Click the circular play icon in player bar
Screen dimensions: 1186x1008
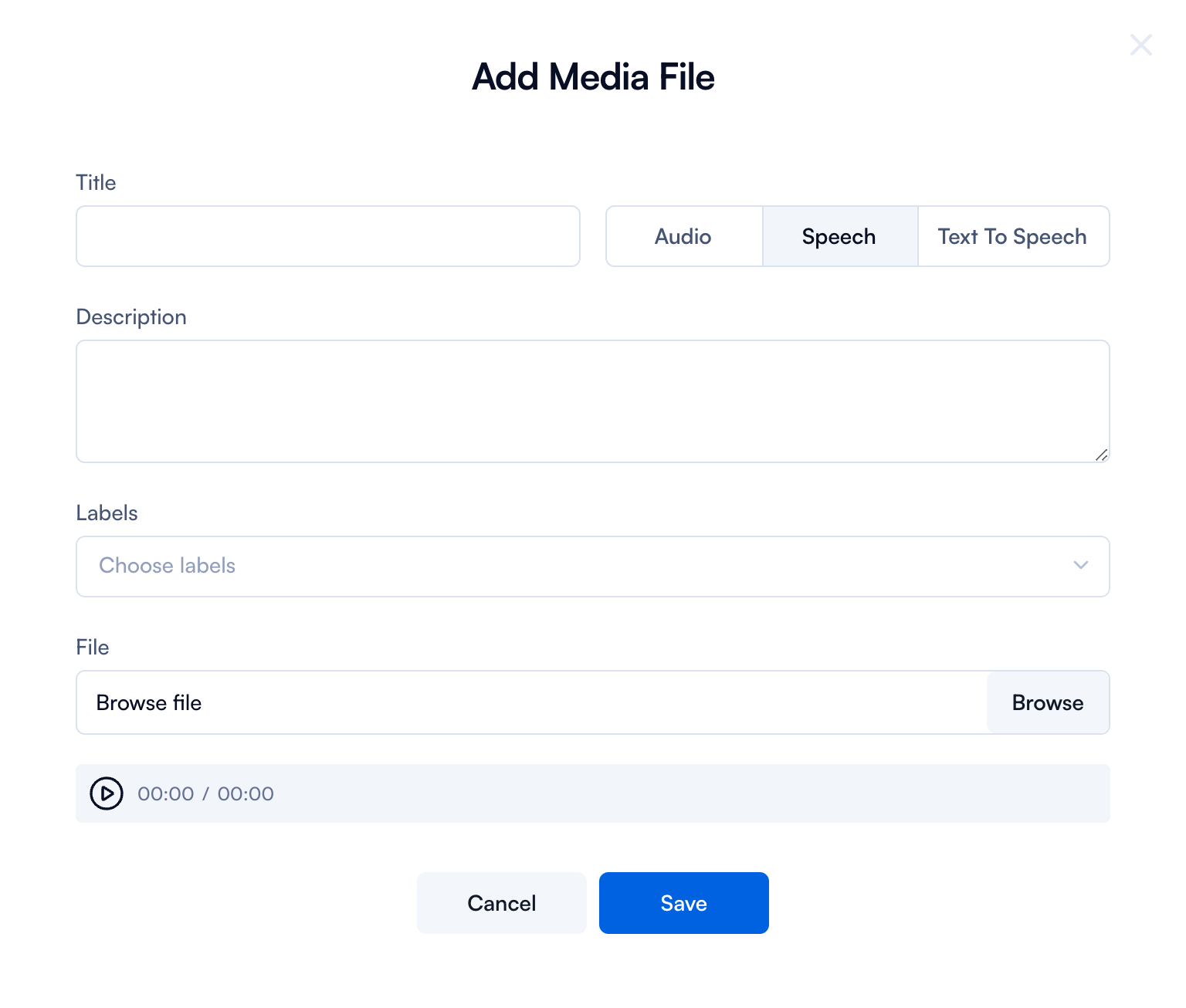tap(106, 793)
